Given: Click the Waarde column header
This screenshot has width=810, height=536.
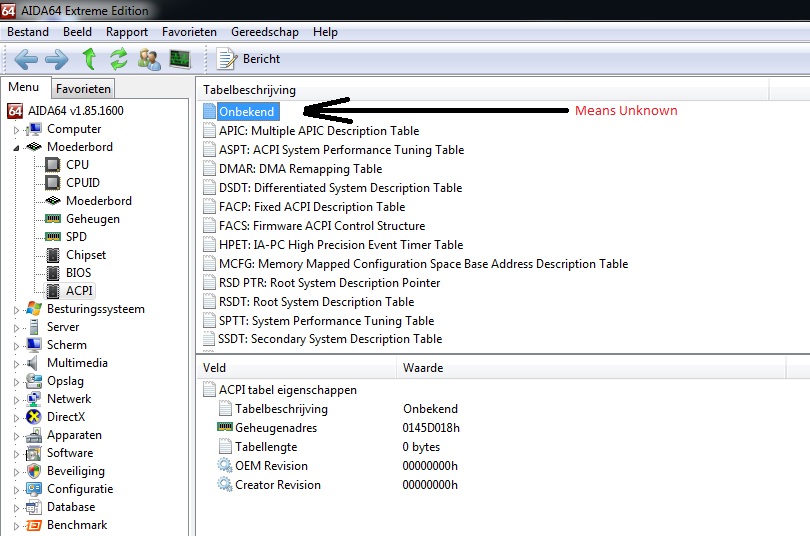Looking at the screenshot, I should tap(591, 368).
